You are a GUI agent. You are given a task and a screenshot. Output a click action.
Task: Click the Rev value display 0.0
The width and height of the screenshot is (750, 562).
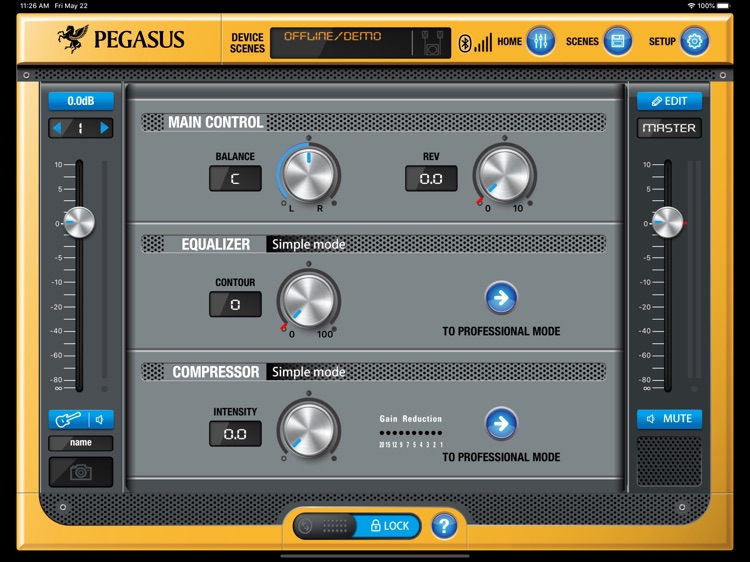coord(431,178)
